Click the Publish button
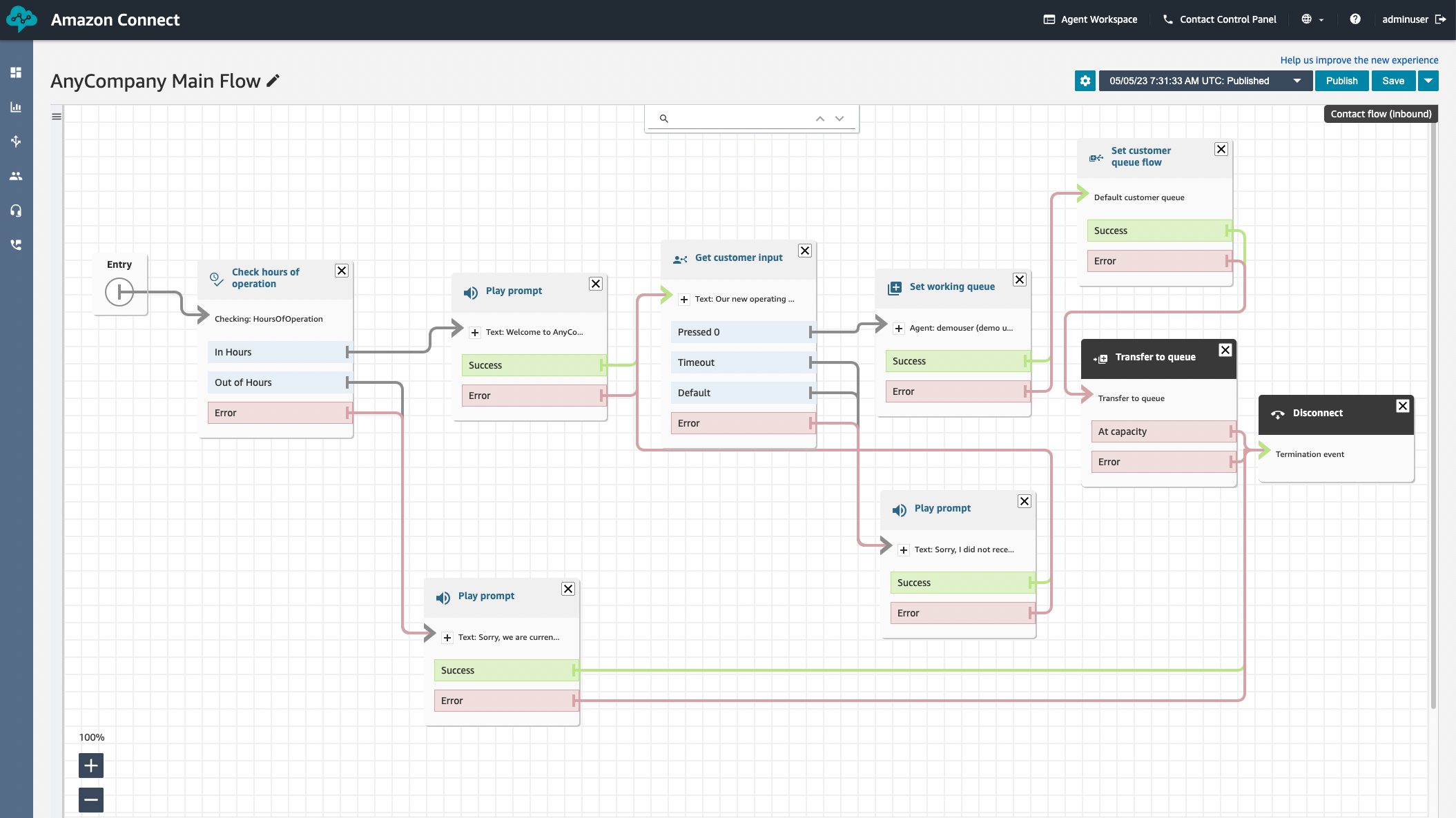Viewport: 1456px width, 818px height. (x=1341, y=81)
